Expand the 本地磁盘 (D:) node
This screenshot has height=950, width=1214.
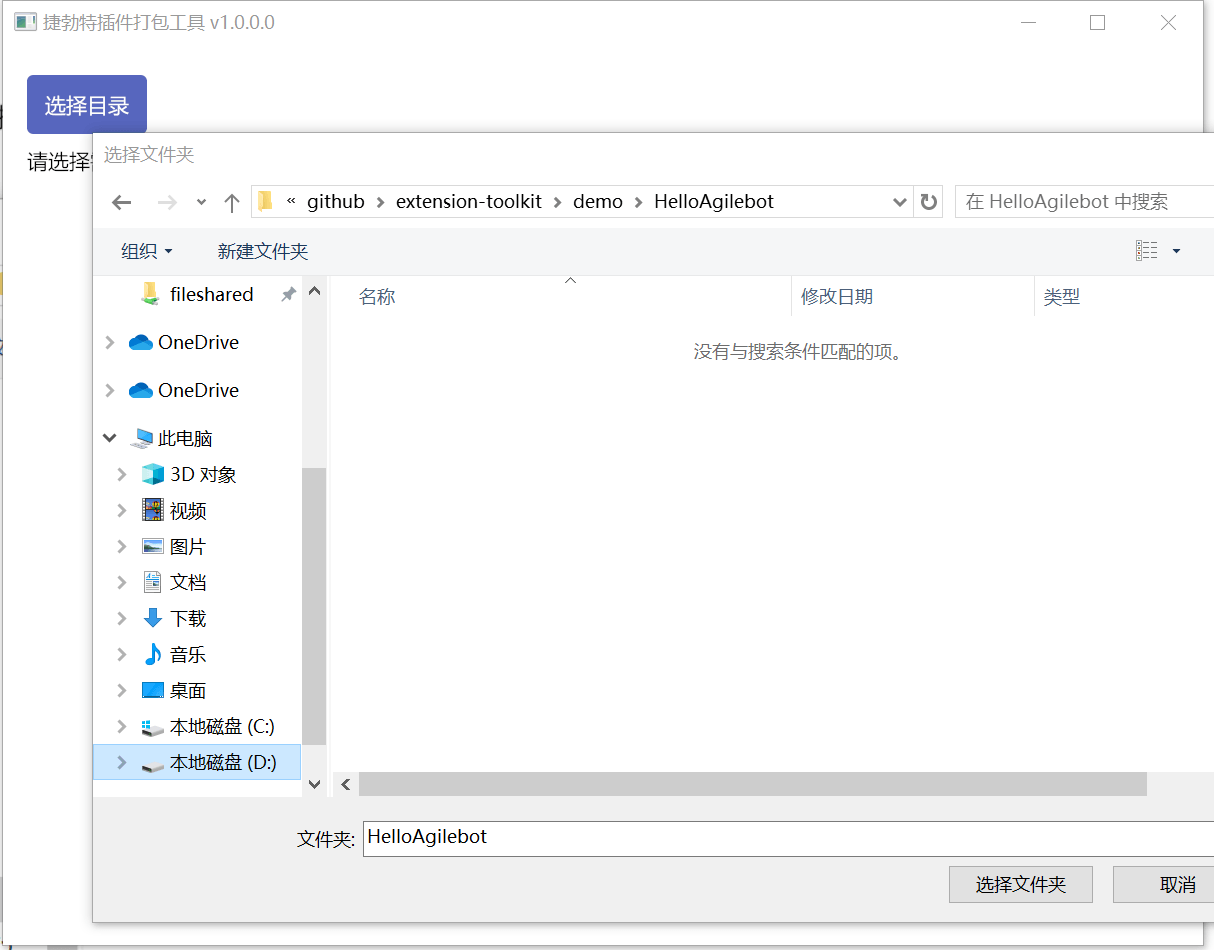[122, 762]
